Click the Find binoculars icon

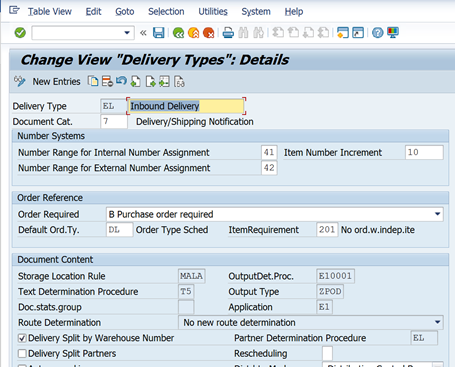pyautogui.click(x=243, y=33)
